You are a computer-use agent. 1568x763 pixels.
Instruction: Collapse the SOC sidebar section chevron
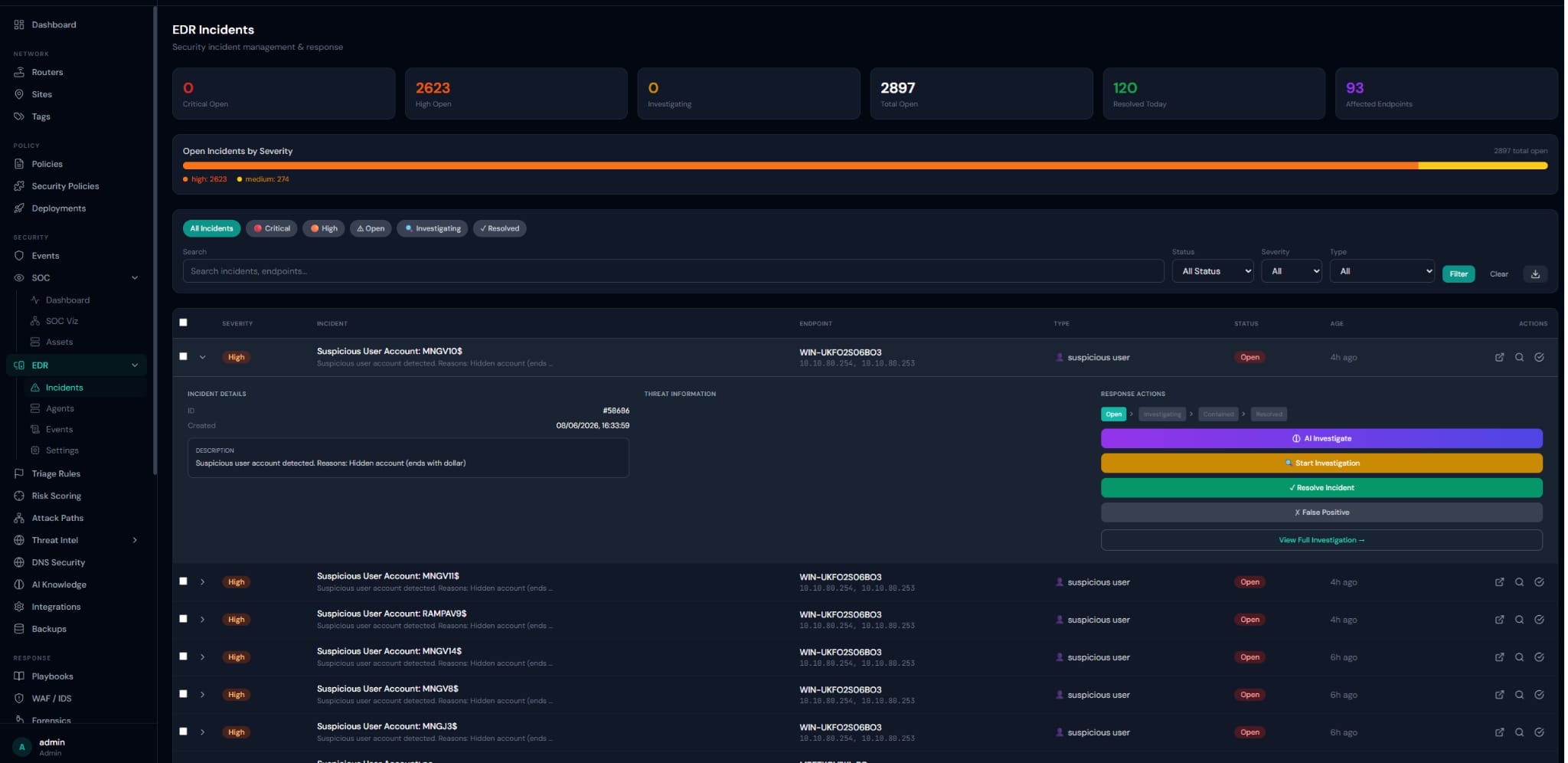[135, 278]
